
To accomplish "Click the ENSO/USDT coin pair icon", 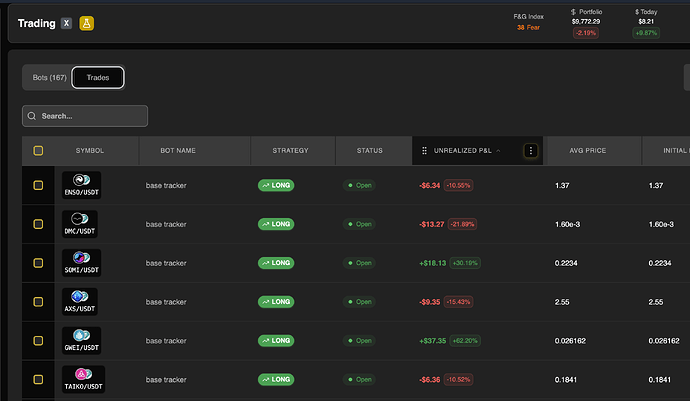I will pyautogui.click(x=81, y=180).
